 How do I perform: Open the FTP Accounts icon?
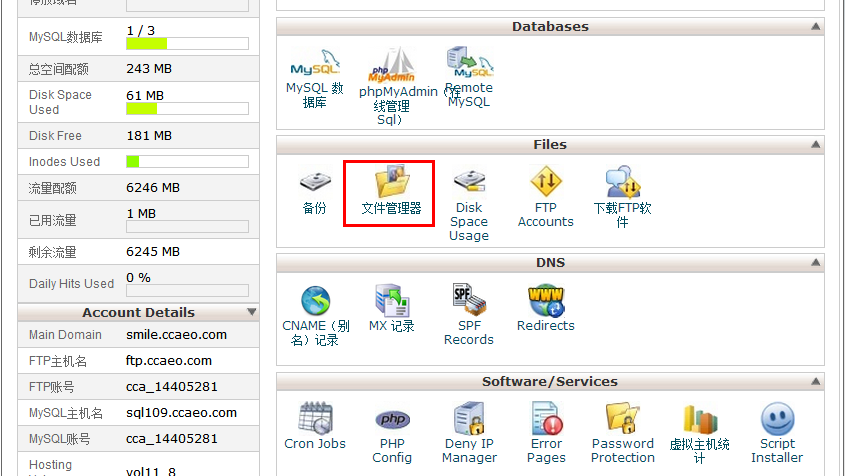click(x=546, y=181)
